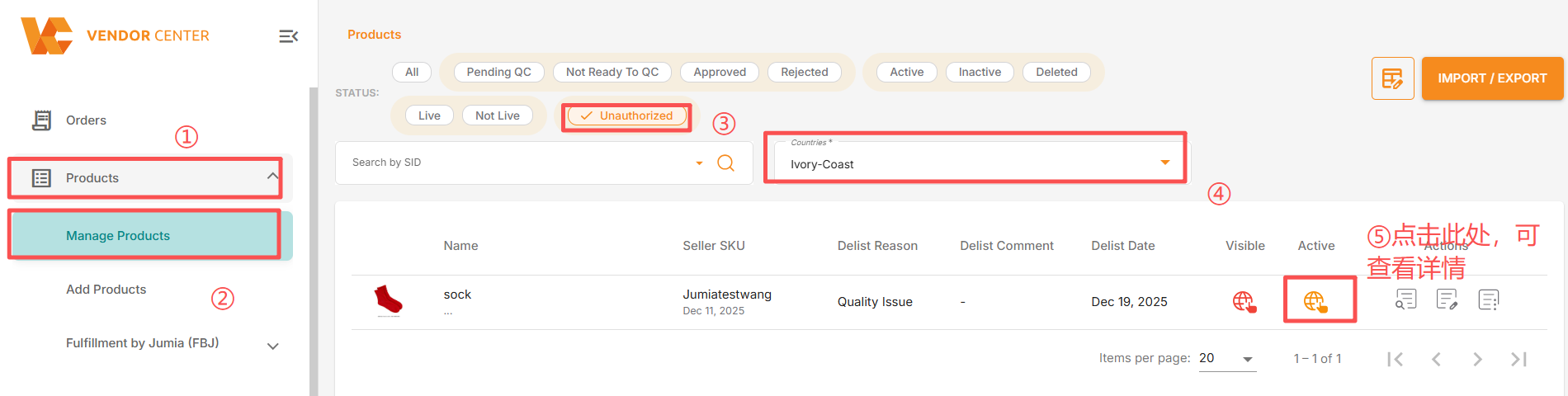Open Manage Products in the sidebar
1568x396 pixels.
[118, 236]
